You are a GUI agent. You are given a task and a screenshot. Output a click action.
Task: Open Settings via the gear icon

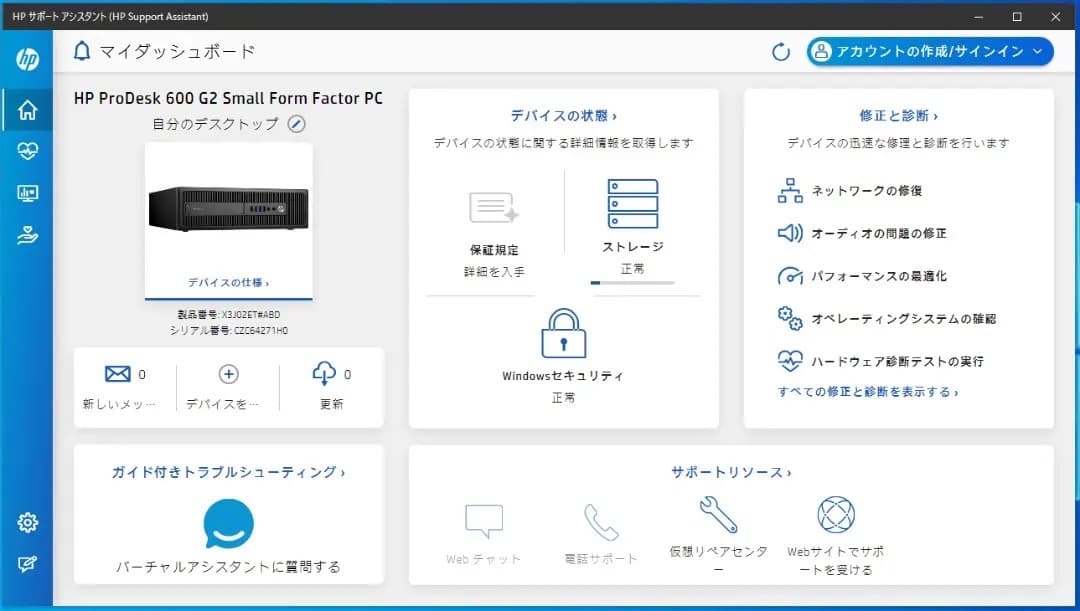click(x=27, y=522)
